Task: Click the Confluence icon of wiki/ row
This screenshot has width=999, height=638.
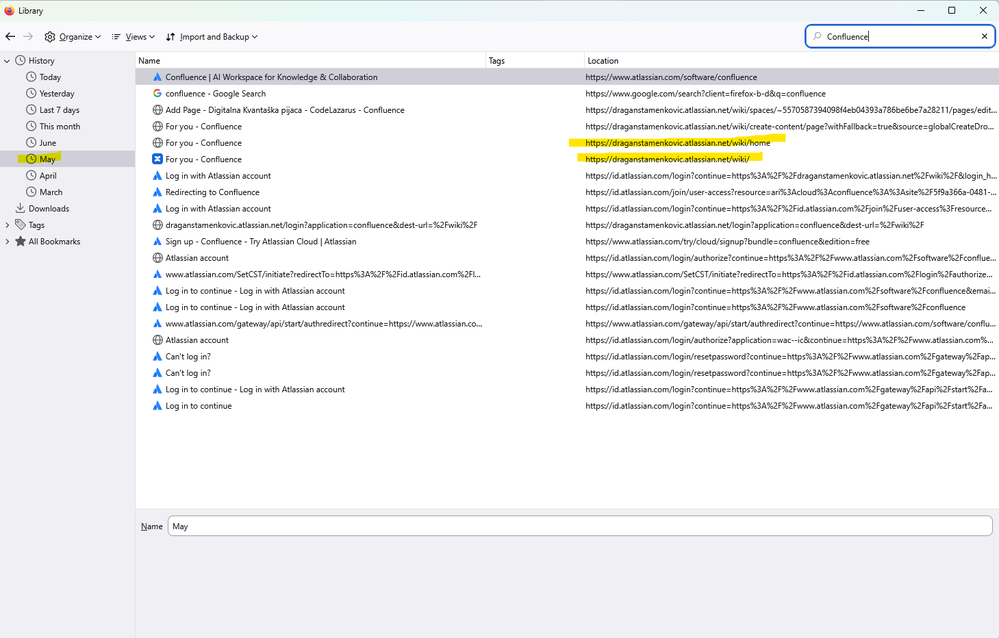Action: [x=157, y=159]
